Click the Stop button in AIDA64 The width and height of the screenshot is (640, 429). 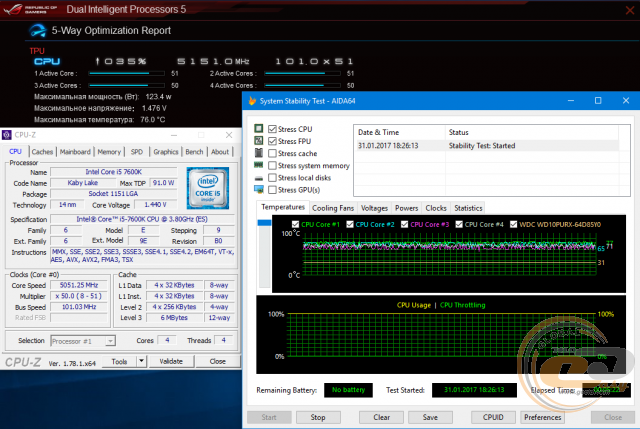point(318,417)
